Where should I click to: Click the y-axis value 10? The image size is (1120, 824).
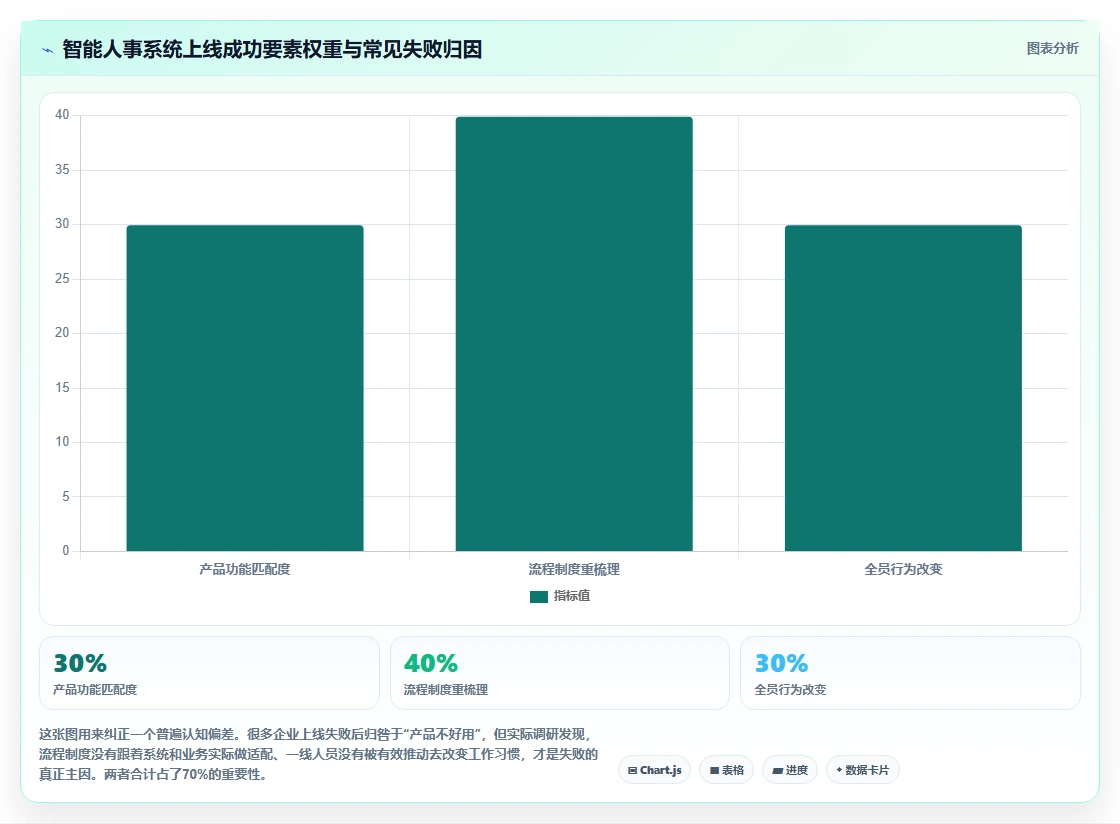tap(62, 442)
